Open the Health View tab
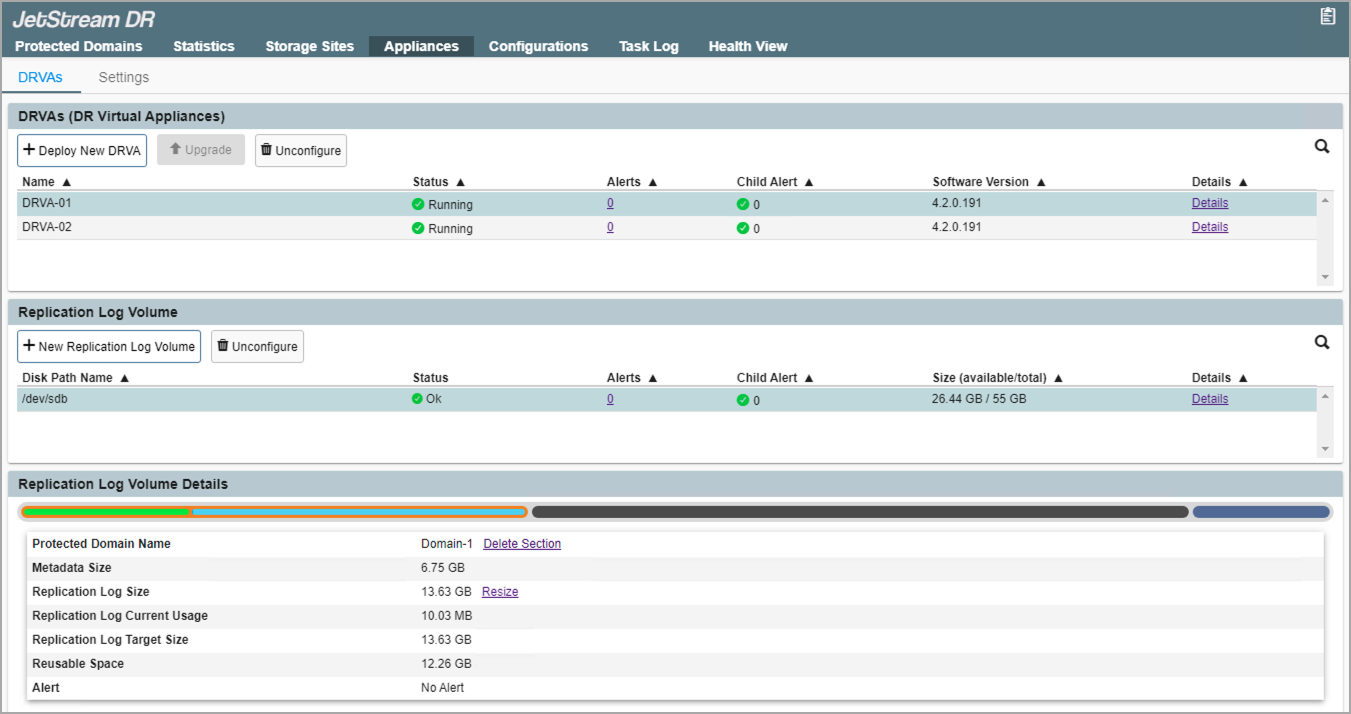1351x714 pixels. point(747,46)
